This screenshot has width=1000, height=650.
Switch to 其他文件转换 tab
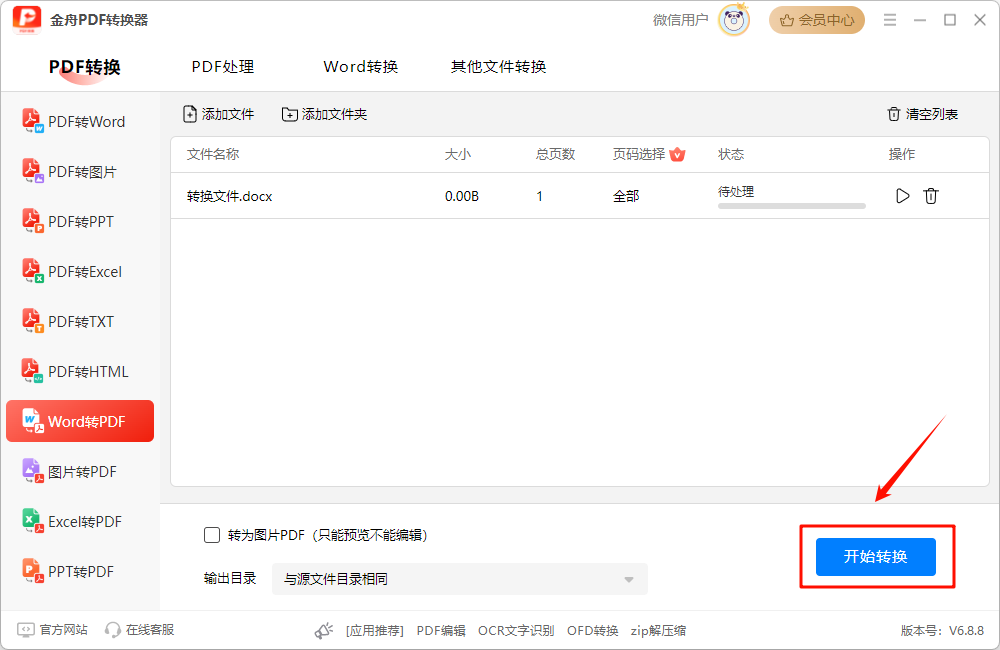(499, 67)
